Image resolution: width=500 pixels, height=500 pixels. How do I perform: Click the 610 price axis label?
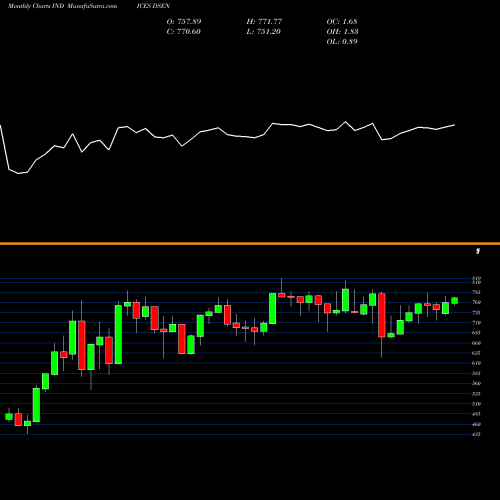[477, 363]
